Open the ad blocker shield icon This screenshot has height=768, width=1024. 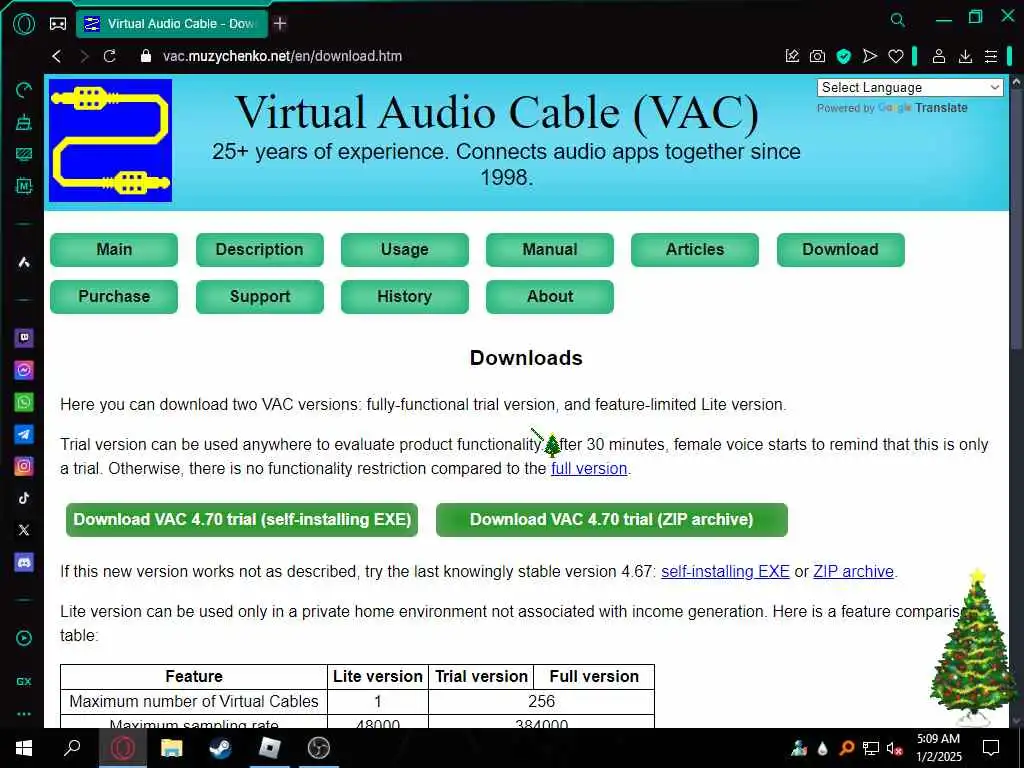pos(844,56)
